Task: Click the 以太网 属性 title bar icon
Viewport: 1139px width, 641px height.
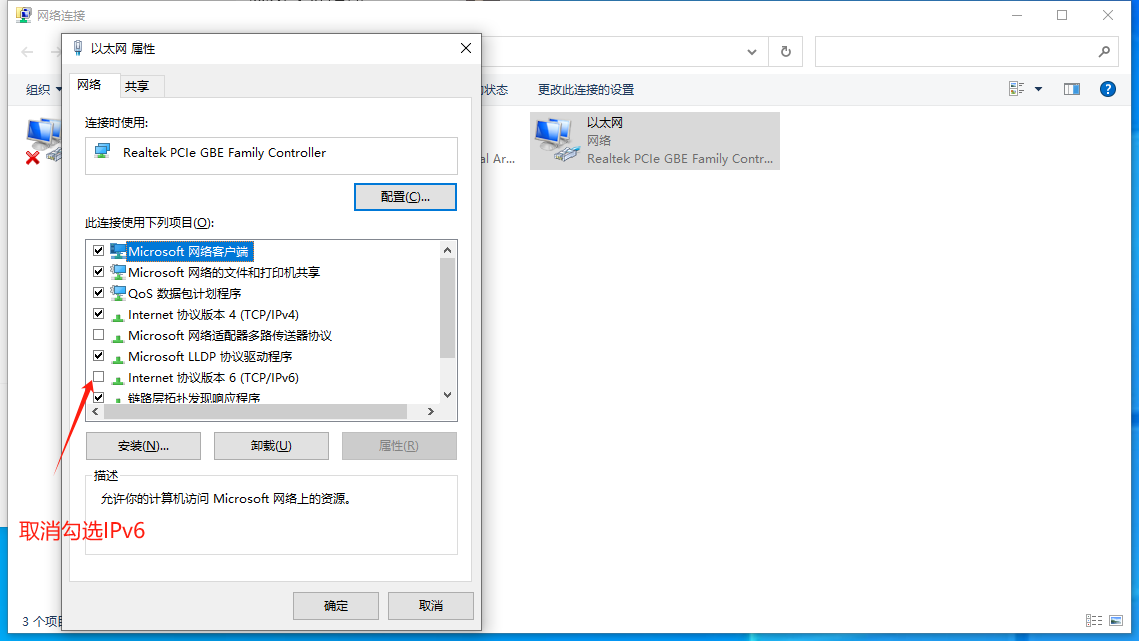Action: tap(78, 48)
